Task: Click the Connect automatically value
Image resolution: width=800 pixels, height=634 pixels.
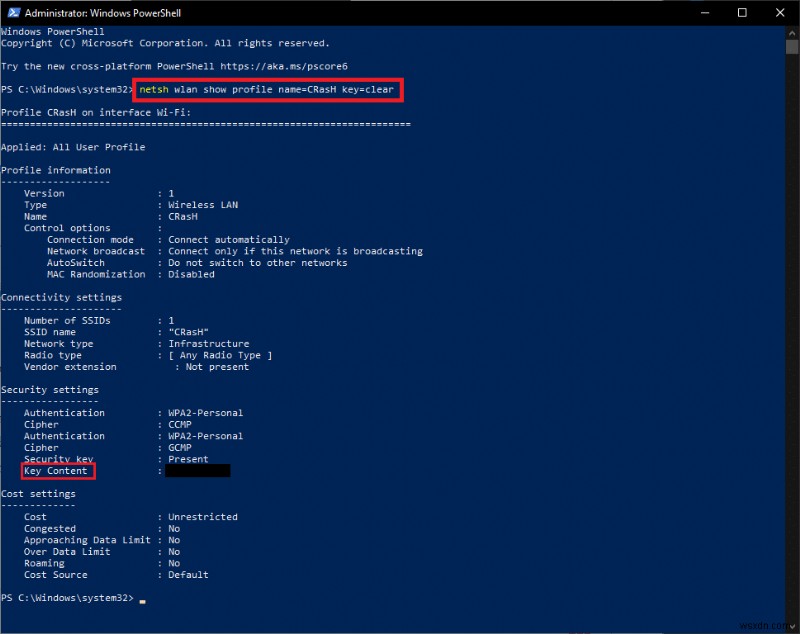Action: [x=228, y=240]
